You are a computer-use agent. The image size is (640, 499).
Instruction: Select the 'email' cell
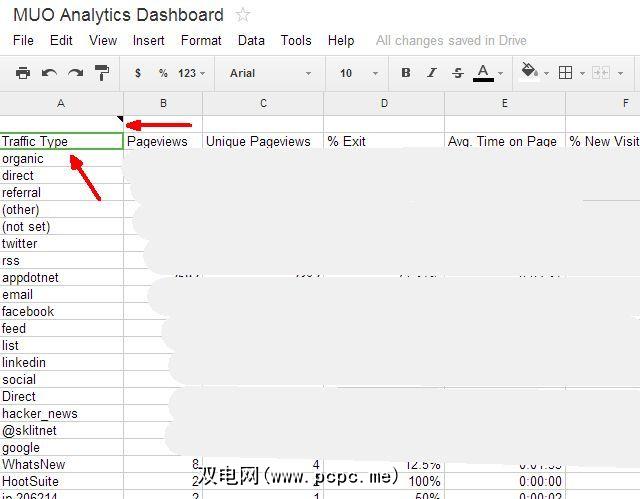tap(61, 294)
